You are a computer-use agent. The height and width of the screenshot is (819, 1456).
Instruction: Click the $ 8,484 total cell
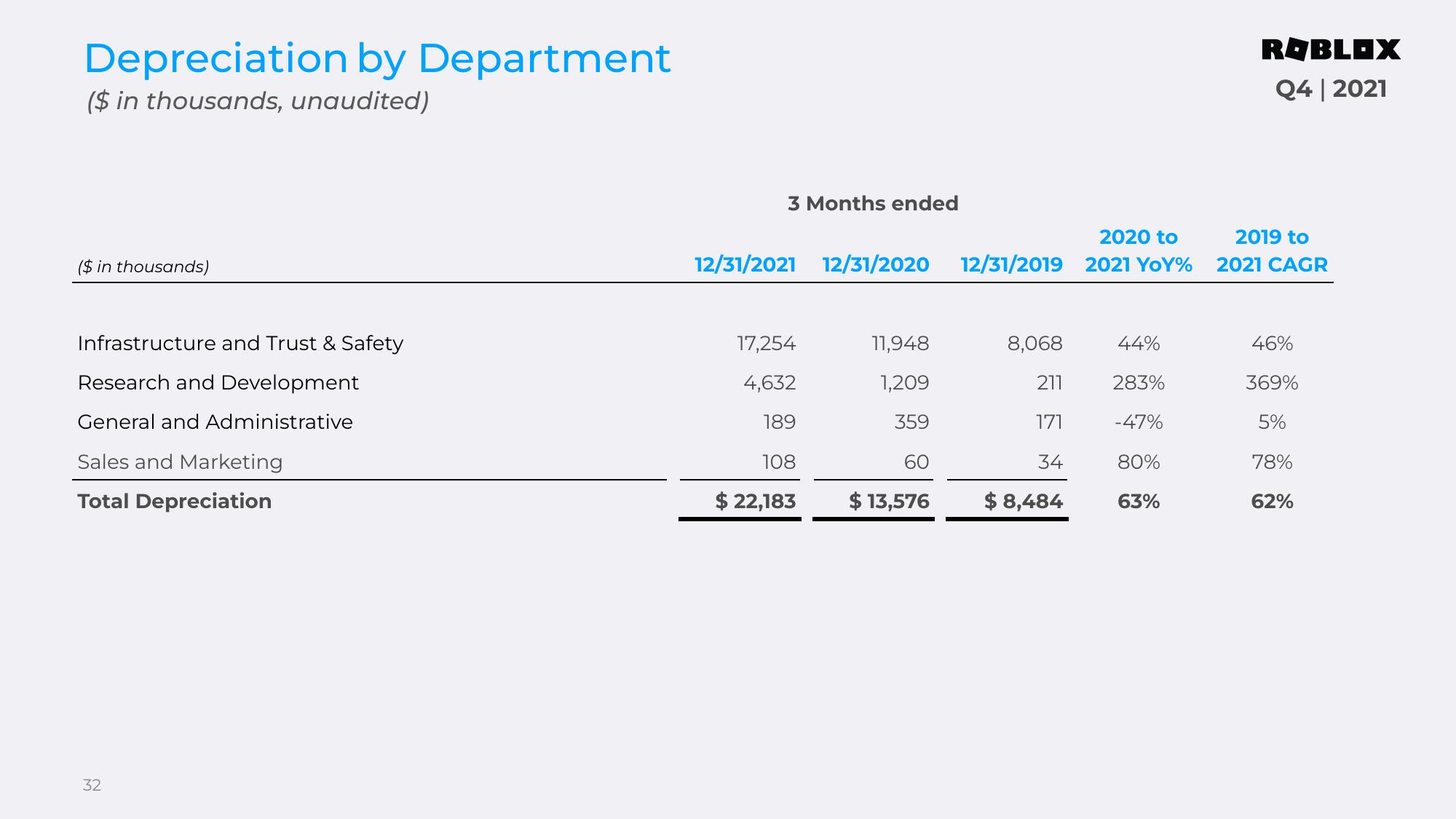[1023, 501]
